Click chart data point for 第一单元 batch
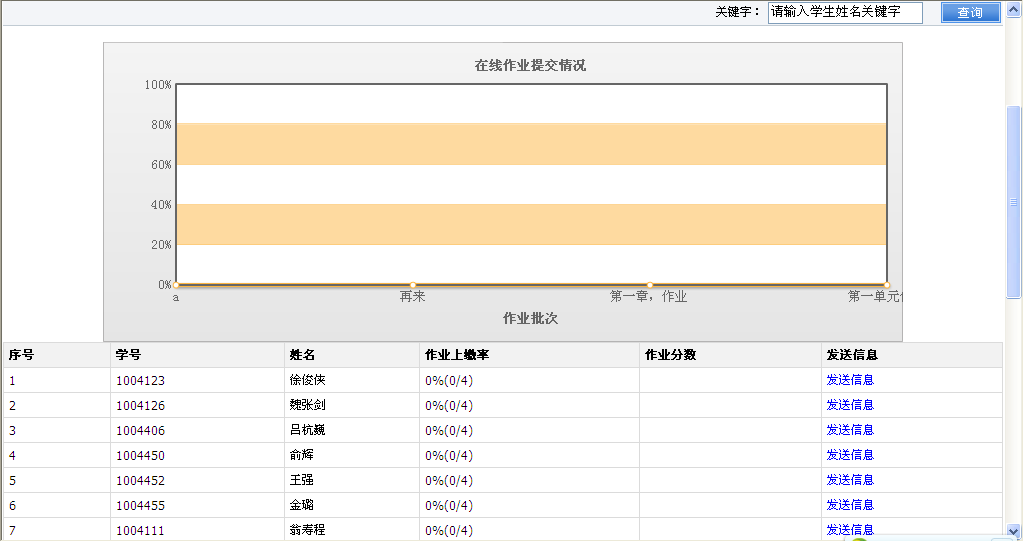The height and width of the screenshot is (541, 1024). [886, 285]
